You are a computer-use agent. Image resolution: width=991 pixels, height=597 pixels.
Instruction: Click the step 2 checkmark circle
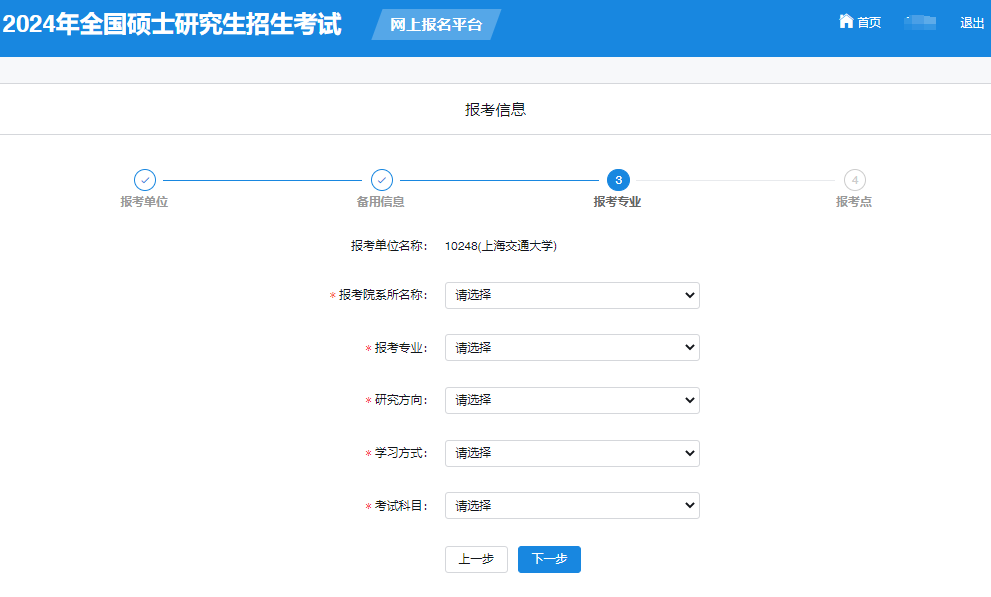click(x=382, y=180)
